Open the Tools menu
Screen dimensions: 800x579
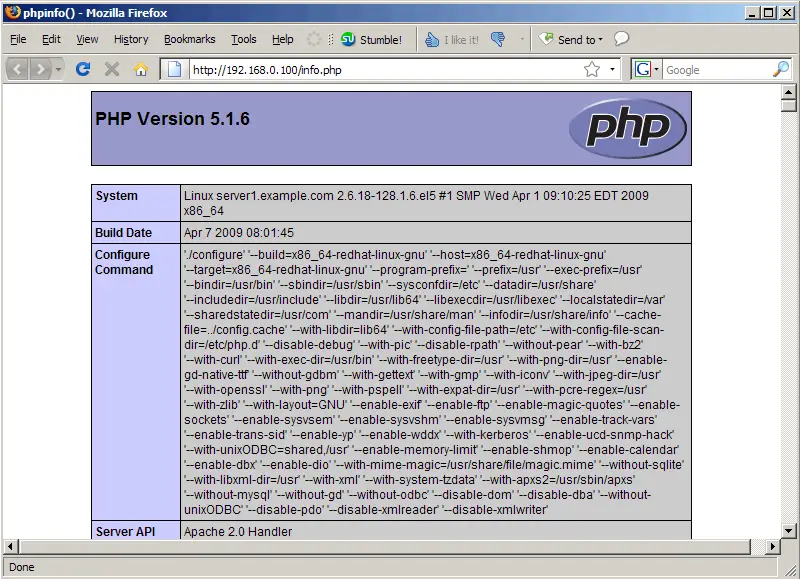coord(244,39)
